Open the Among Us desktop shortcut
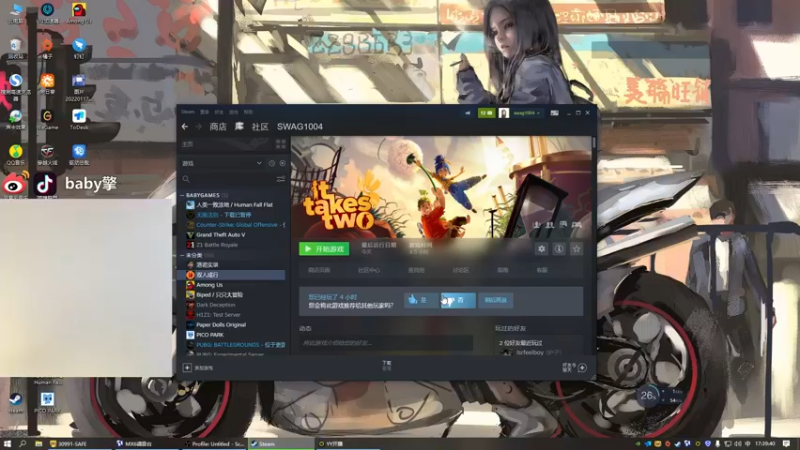Image resolution: width=800 pixels, height=450 pixels. point(79,14)
